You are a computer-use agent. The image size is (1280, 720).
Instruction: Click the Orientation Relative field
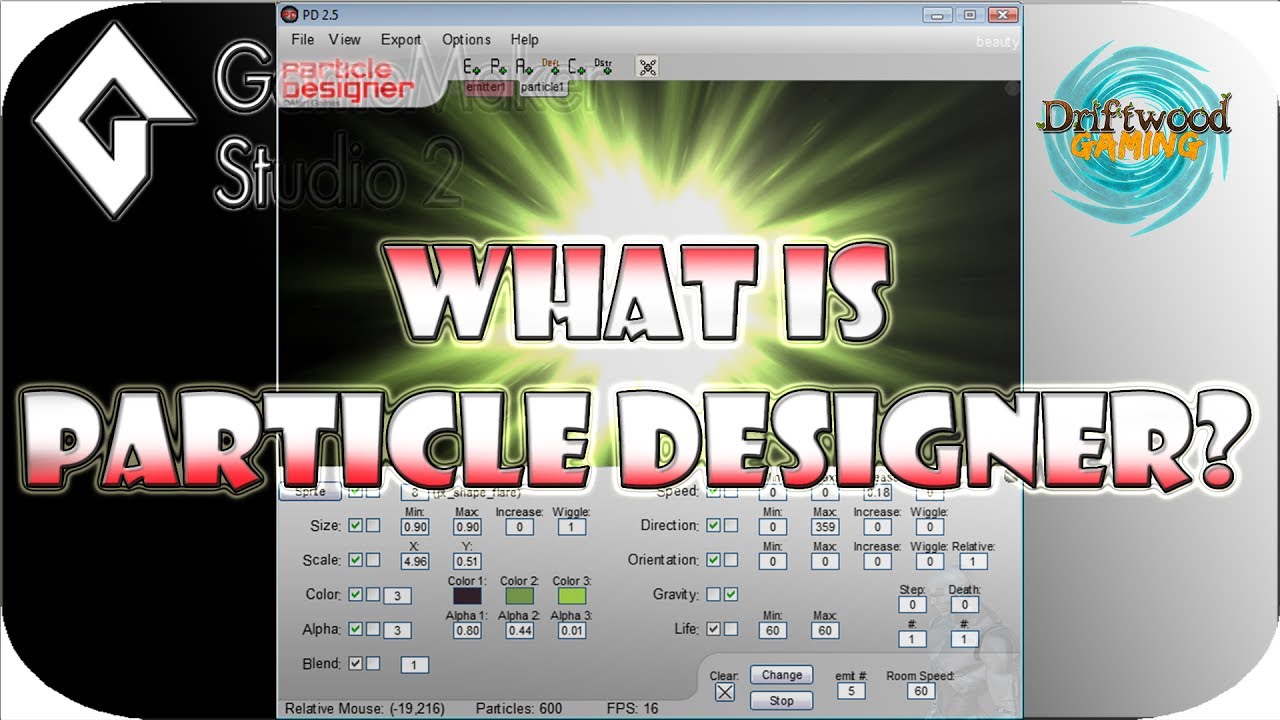tap(972, 561)
